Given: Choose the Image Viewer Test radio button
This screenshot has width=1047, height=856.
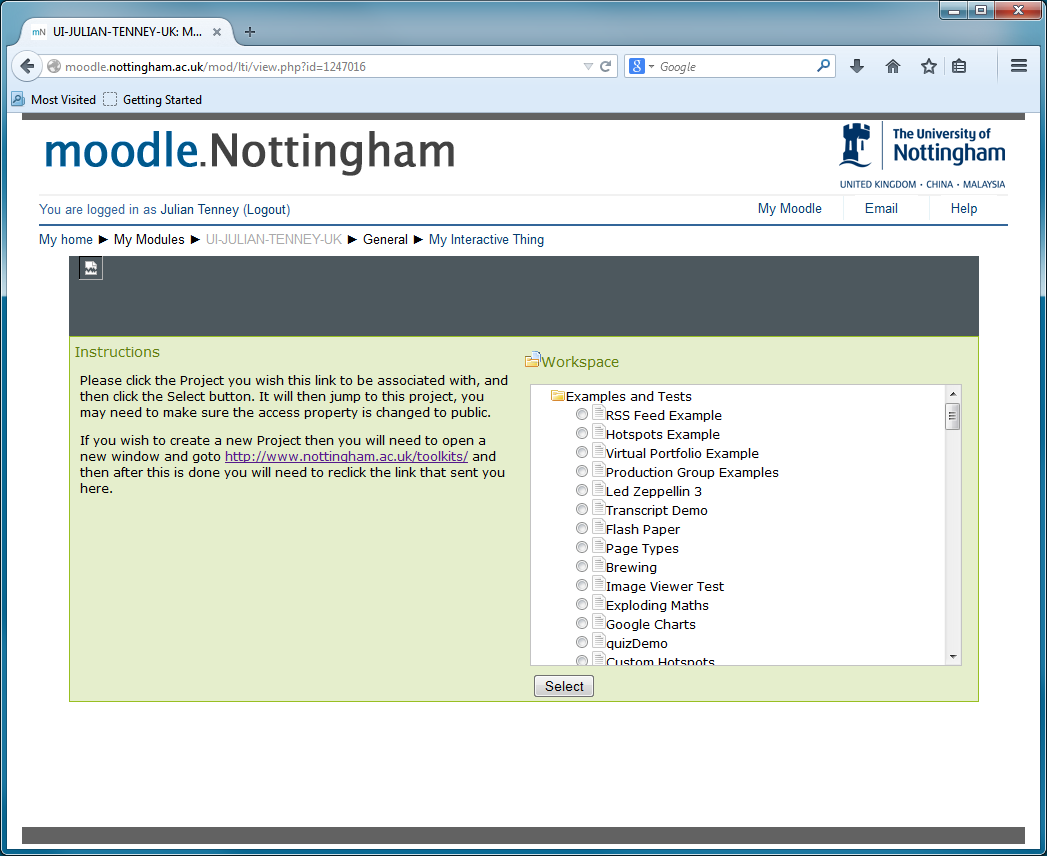Looking at the screenshot, I should [582, 586].
